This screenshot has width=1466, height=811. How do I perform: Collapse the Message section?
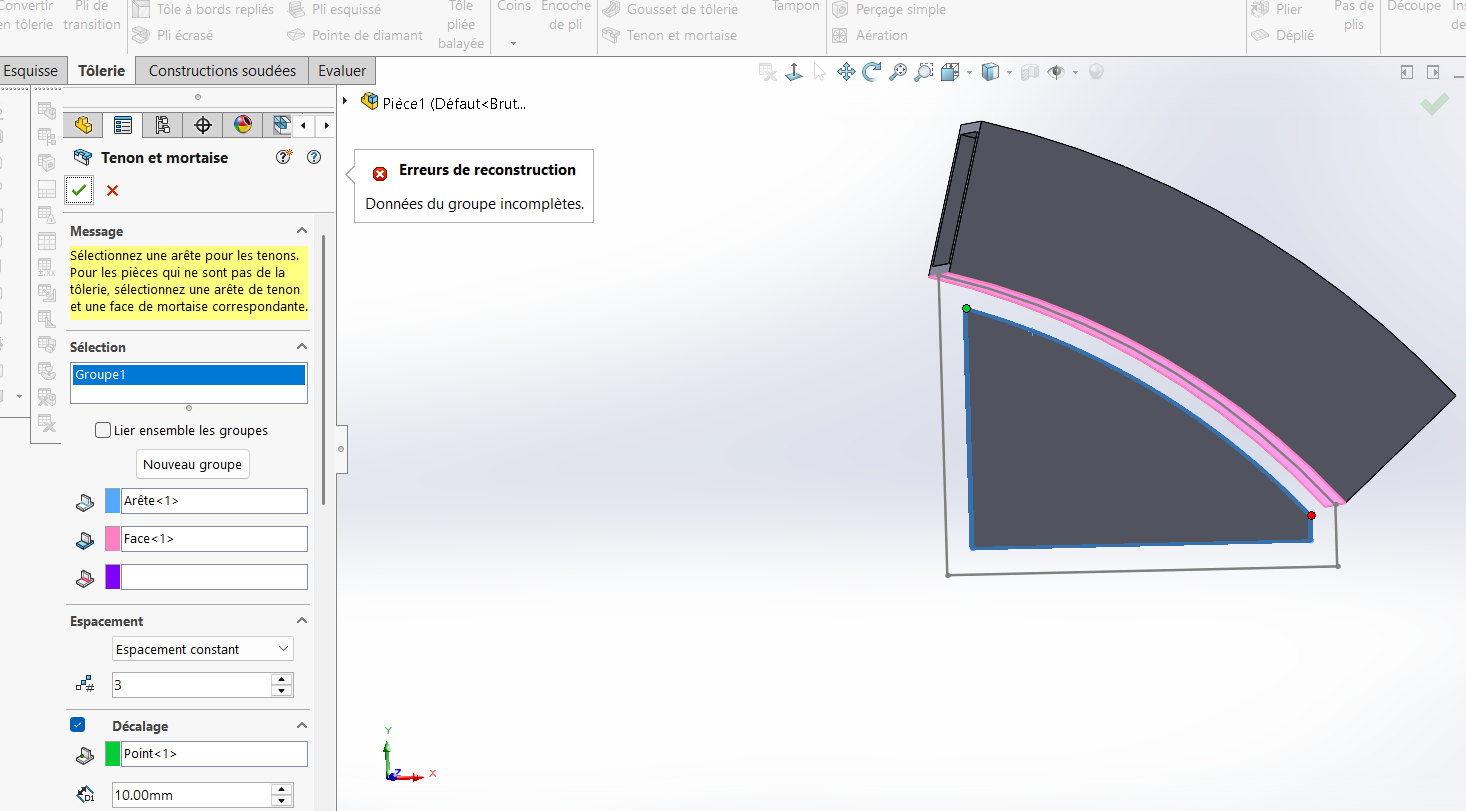301,231
